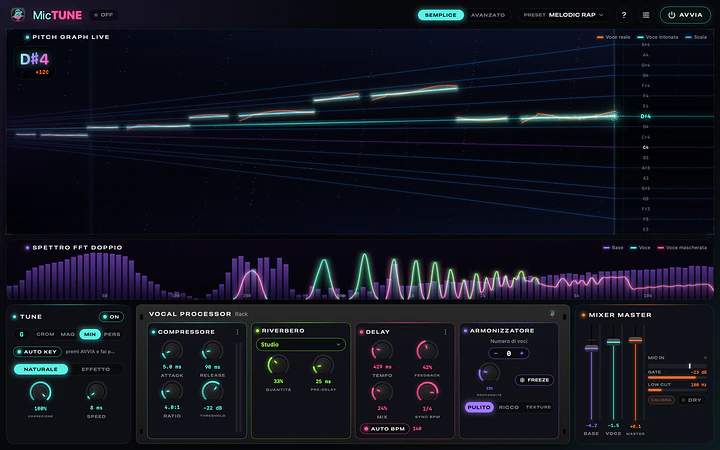720x450 pixels.
Task: Click the Mic In level meter
Action: (x=677, y=366)
